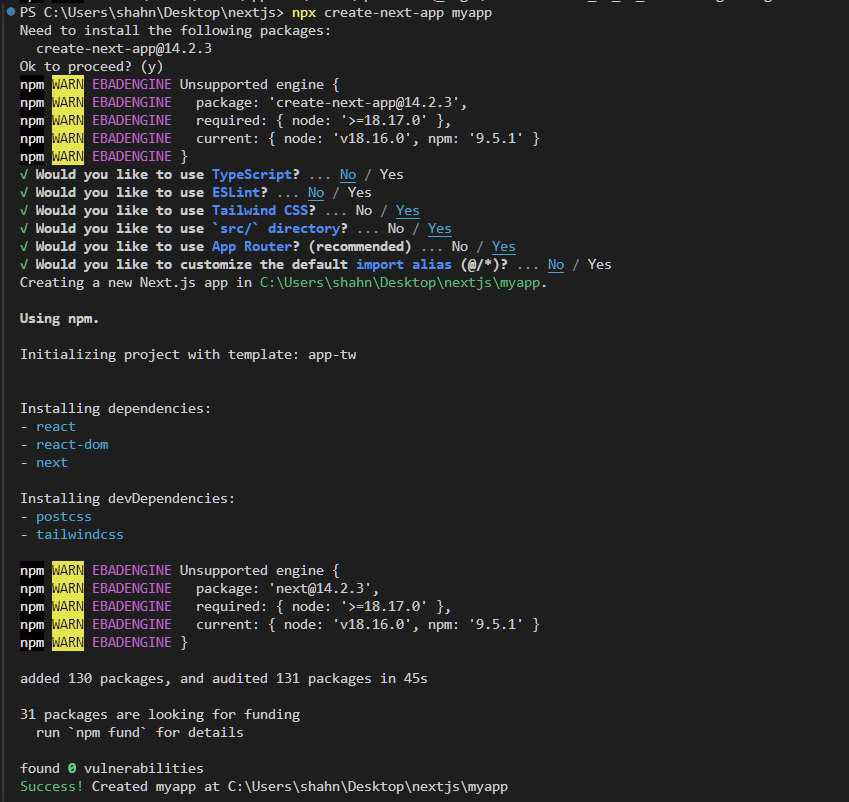Click the project path link ending in myapp.

coord(400,283)
